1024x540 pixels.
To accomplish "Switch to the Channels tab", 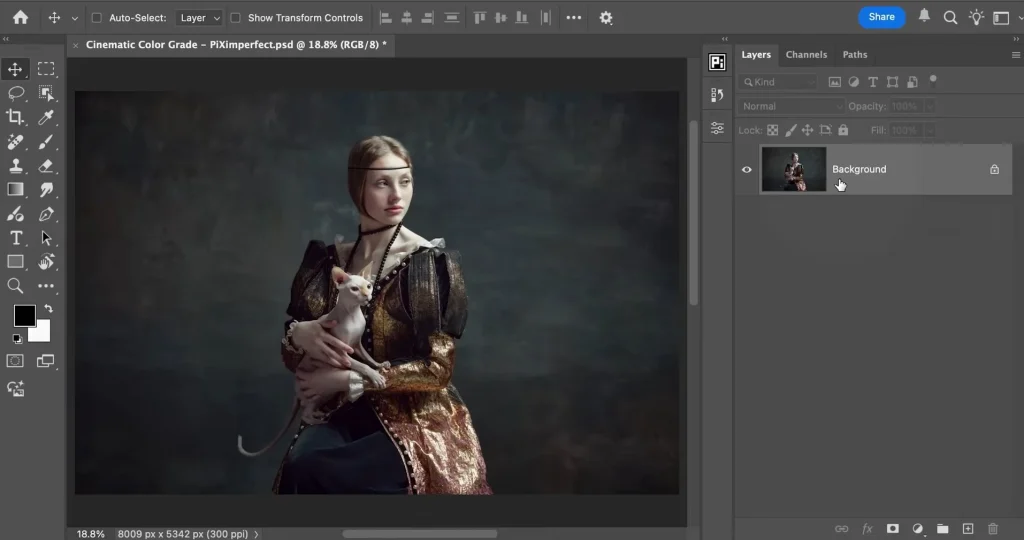I will coord(806,55).
